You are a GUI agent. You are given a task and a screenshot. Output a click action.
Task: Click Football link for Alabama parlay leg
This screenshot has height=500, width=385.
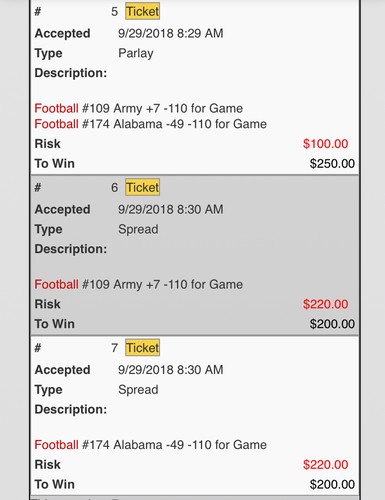point(56,124)
